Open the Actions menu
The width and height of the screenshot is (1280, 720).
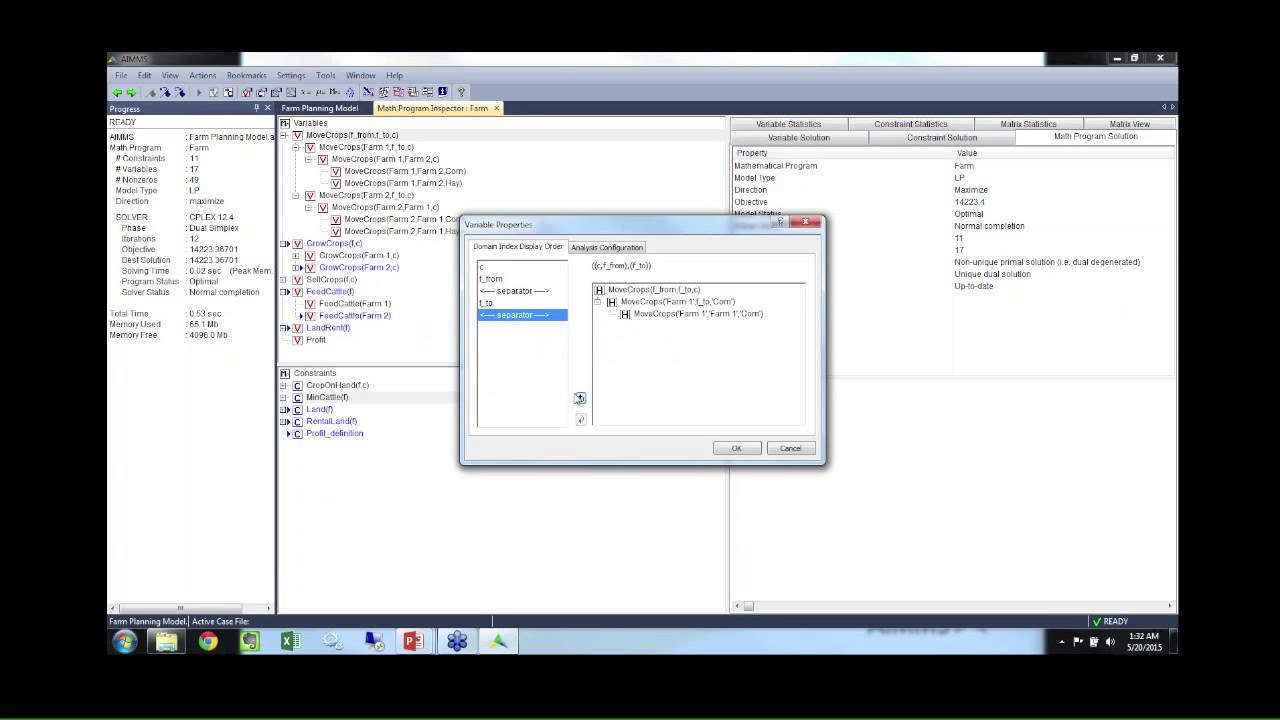pos(203,76)
